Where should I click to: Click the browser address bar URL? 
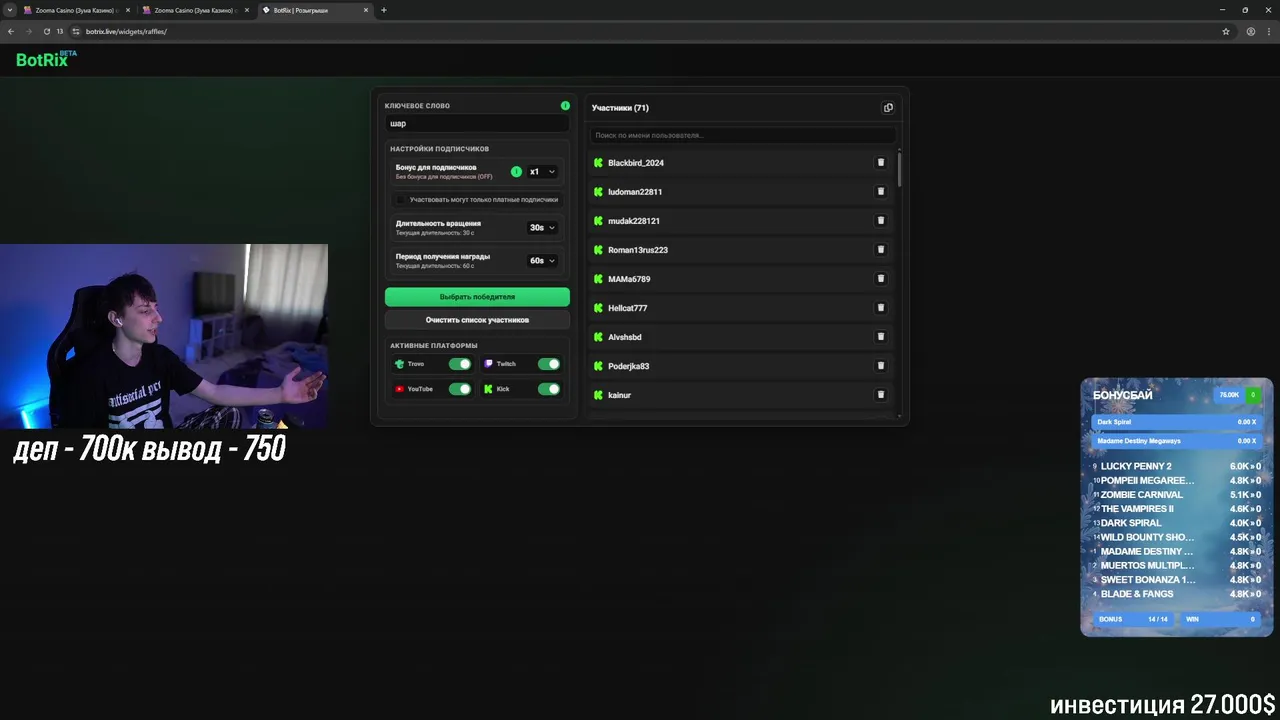coord(126,31)
